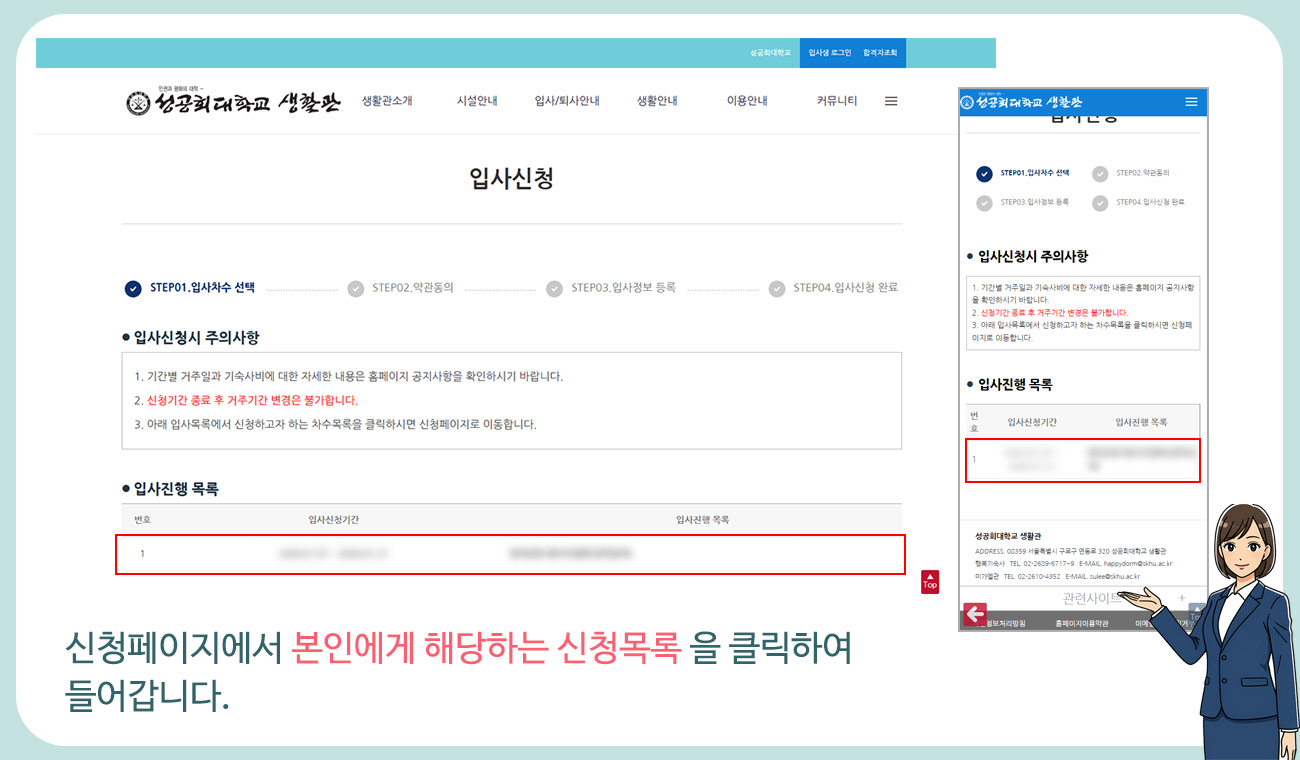Screen dimensions: 1300x760
Task: Select the STEP01 입사차수 선택 check icon
Action: pyautogui.click(x=134, y=289)
